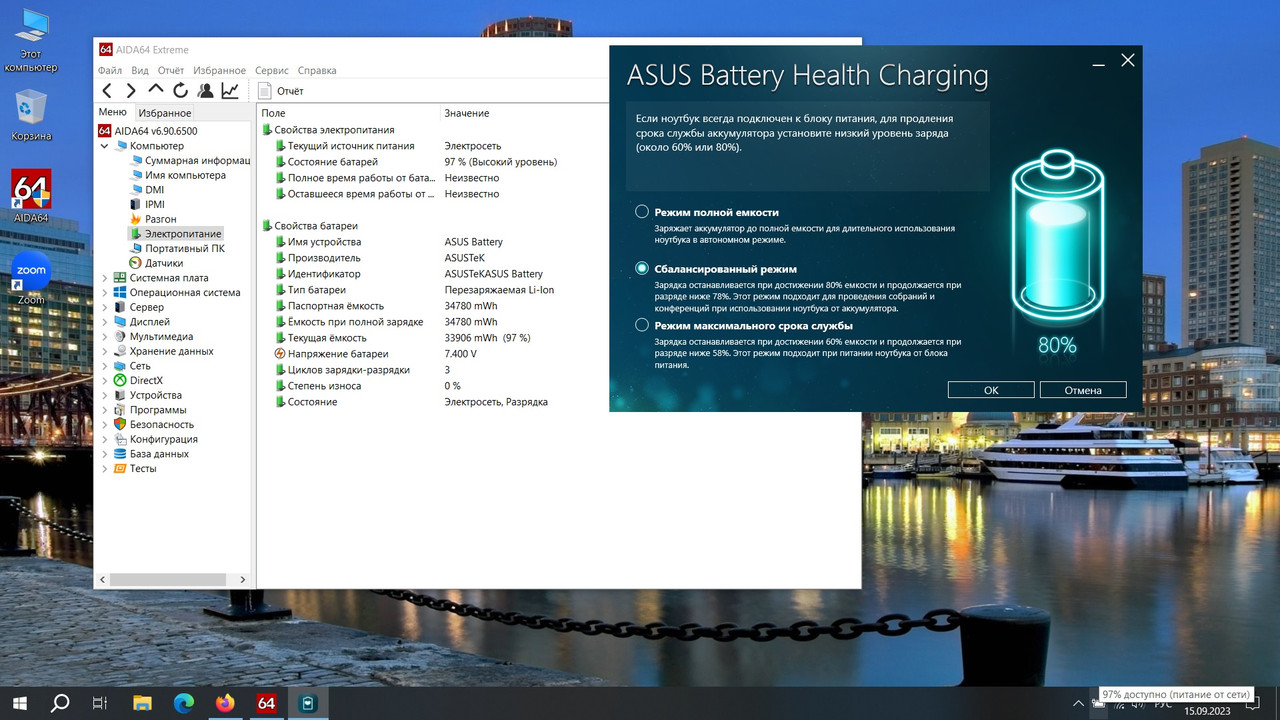This screenshot has width=1280, height=720.
Task: Select Сбалансированный режим radio option
Action: (x=642, y=268)
